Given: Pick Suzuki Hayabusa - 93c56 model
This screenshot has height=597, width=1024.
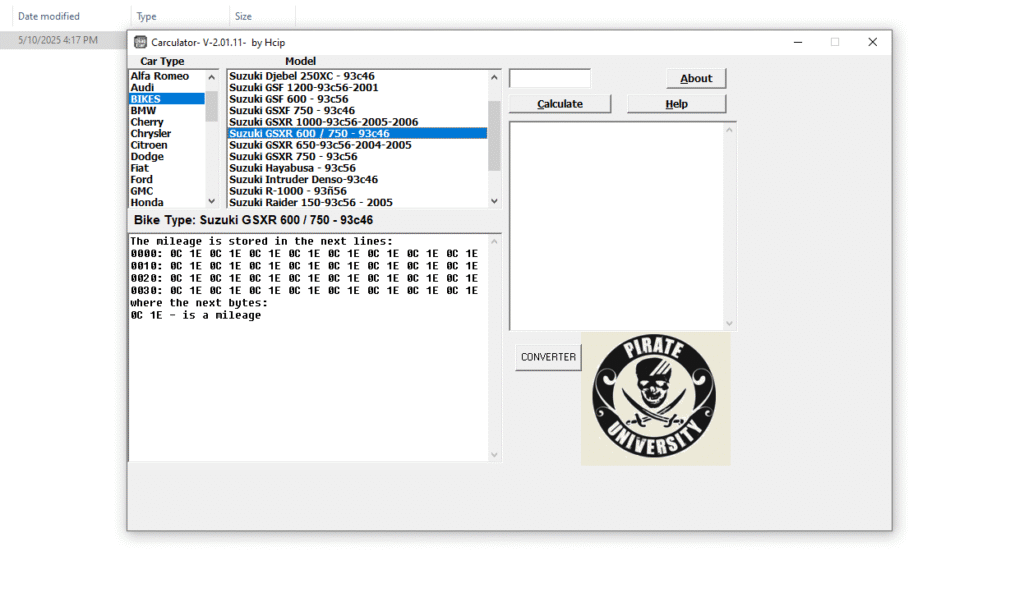Looking at the screenshot, I should pos(292,168).
